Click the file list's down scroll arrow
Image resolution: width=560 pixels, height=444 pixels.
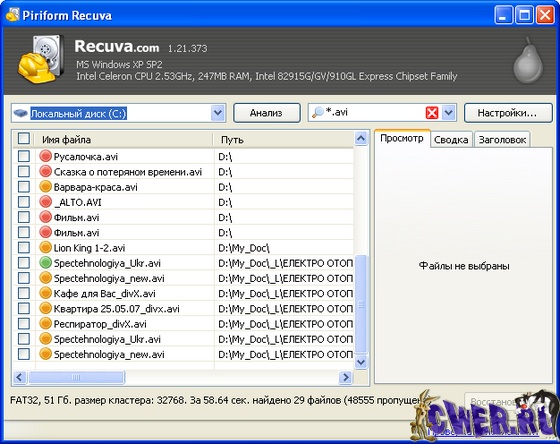coord(361,362)
